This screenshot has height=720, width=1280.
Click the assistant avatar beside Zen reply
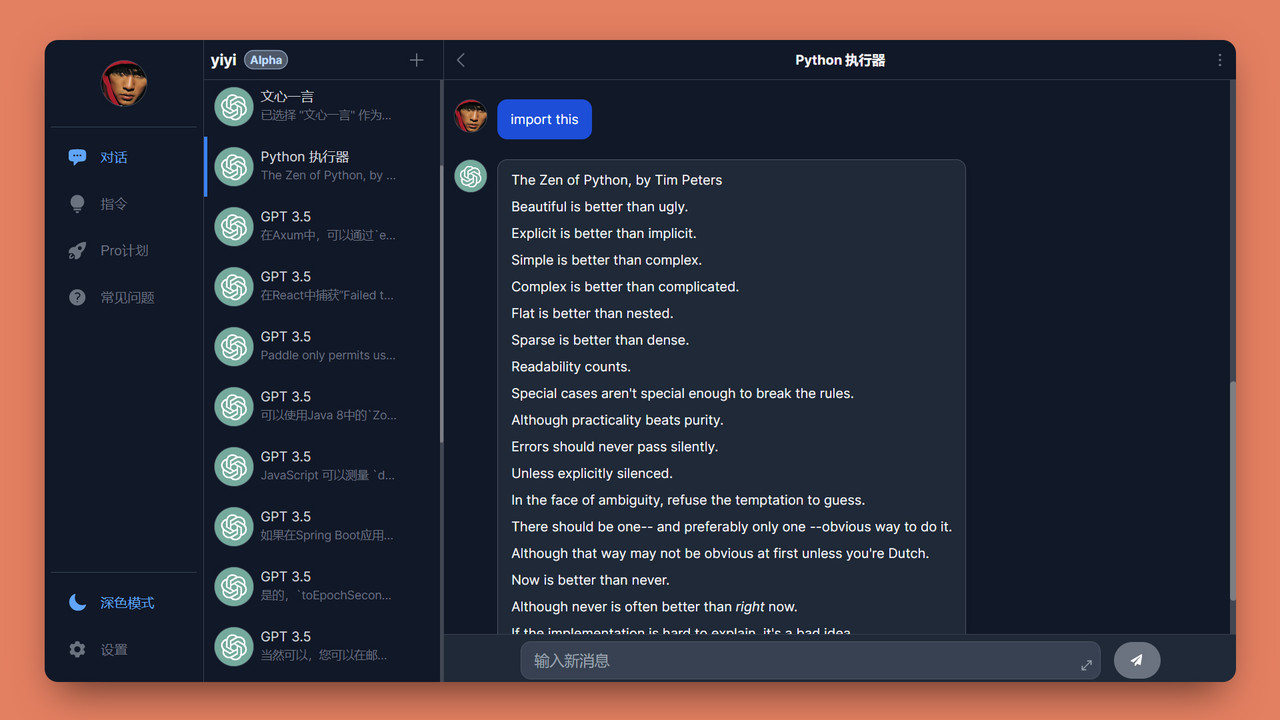471,176
